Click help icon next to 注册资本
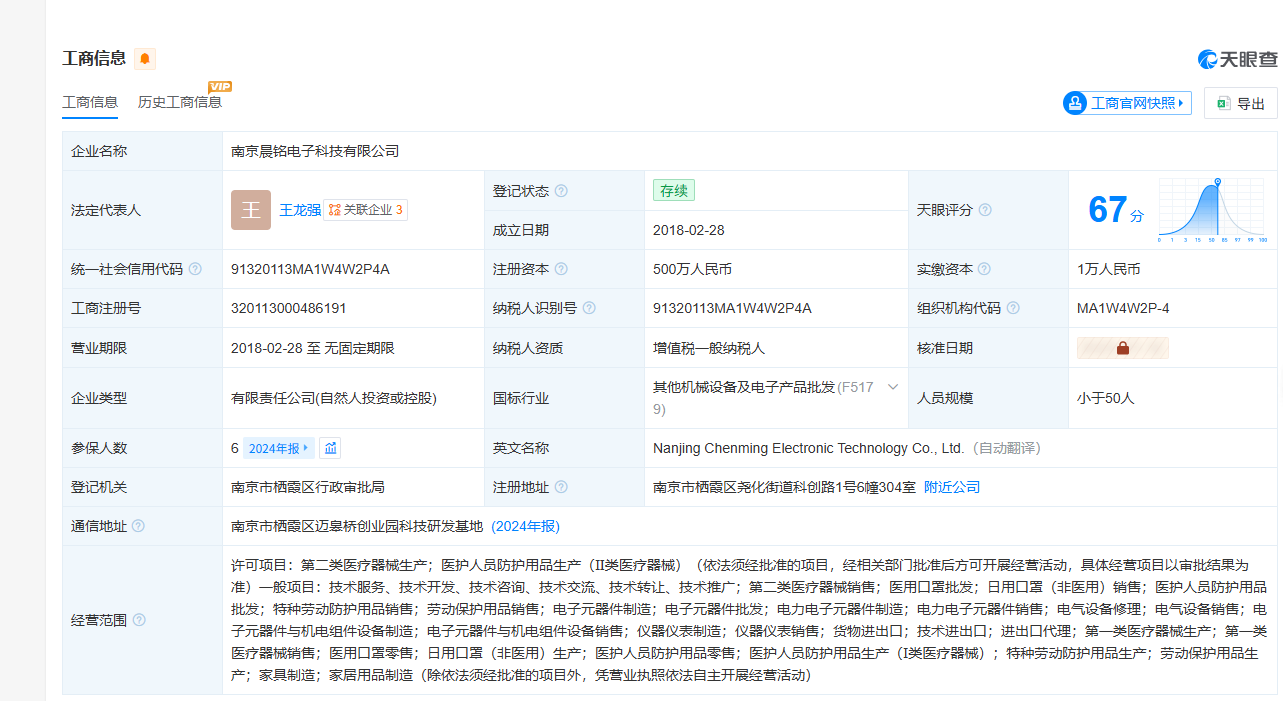 click(561, 269)
